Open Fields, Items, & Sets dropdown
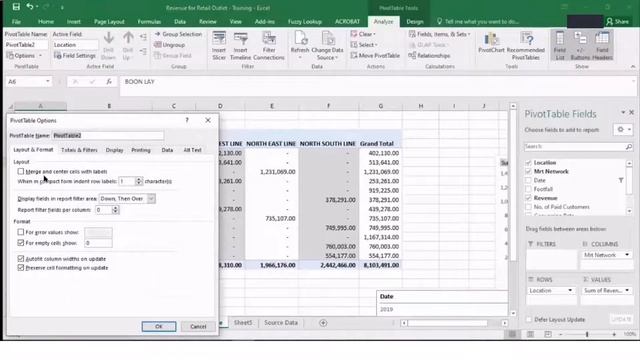640x360 pixels. click(440, 34)
